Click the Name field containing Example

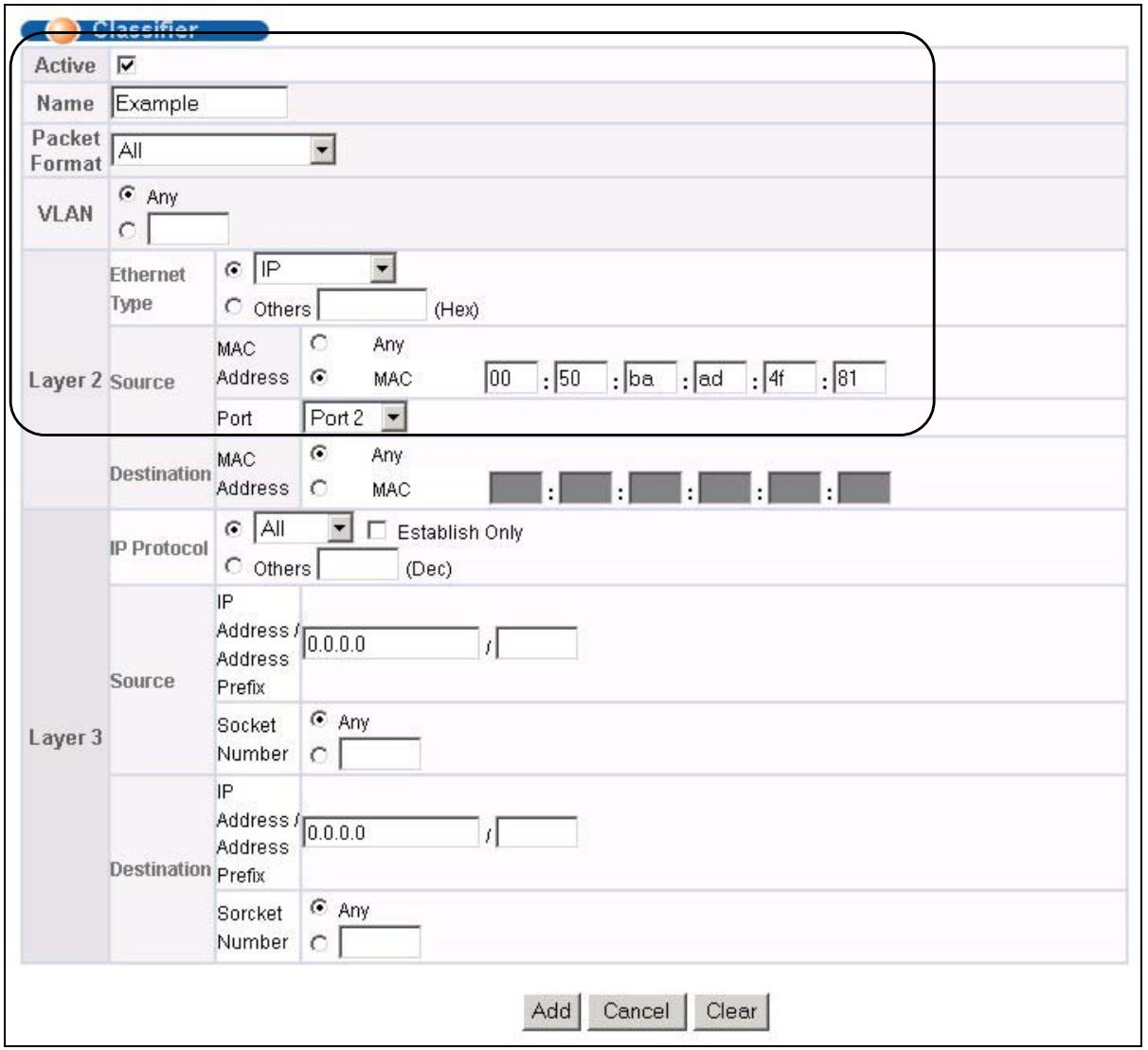[199, 103]
